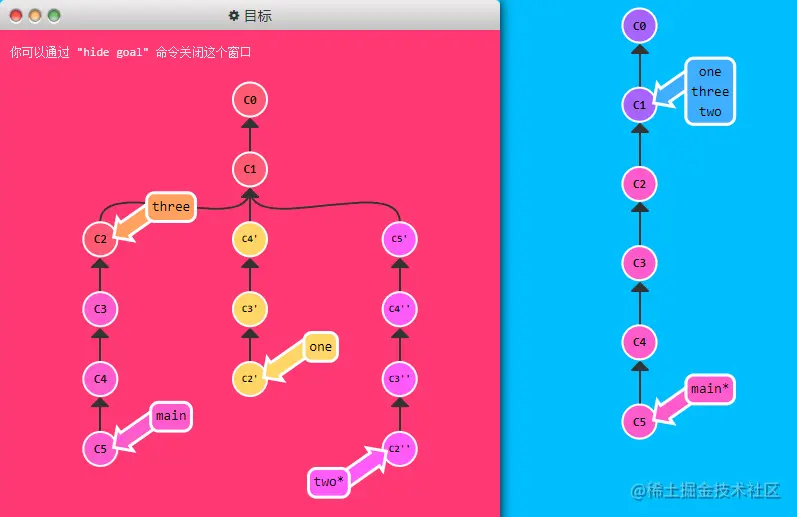The width and height of the screenshot is (797, 517).
Task: Click the yellow C2' commit node
Action: tap(250, 379)
